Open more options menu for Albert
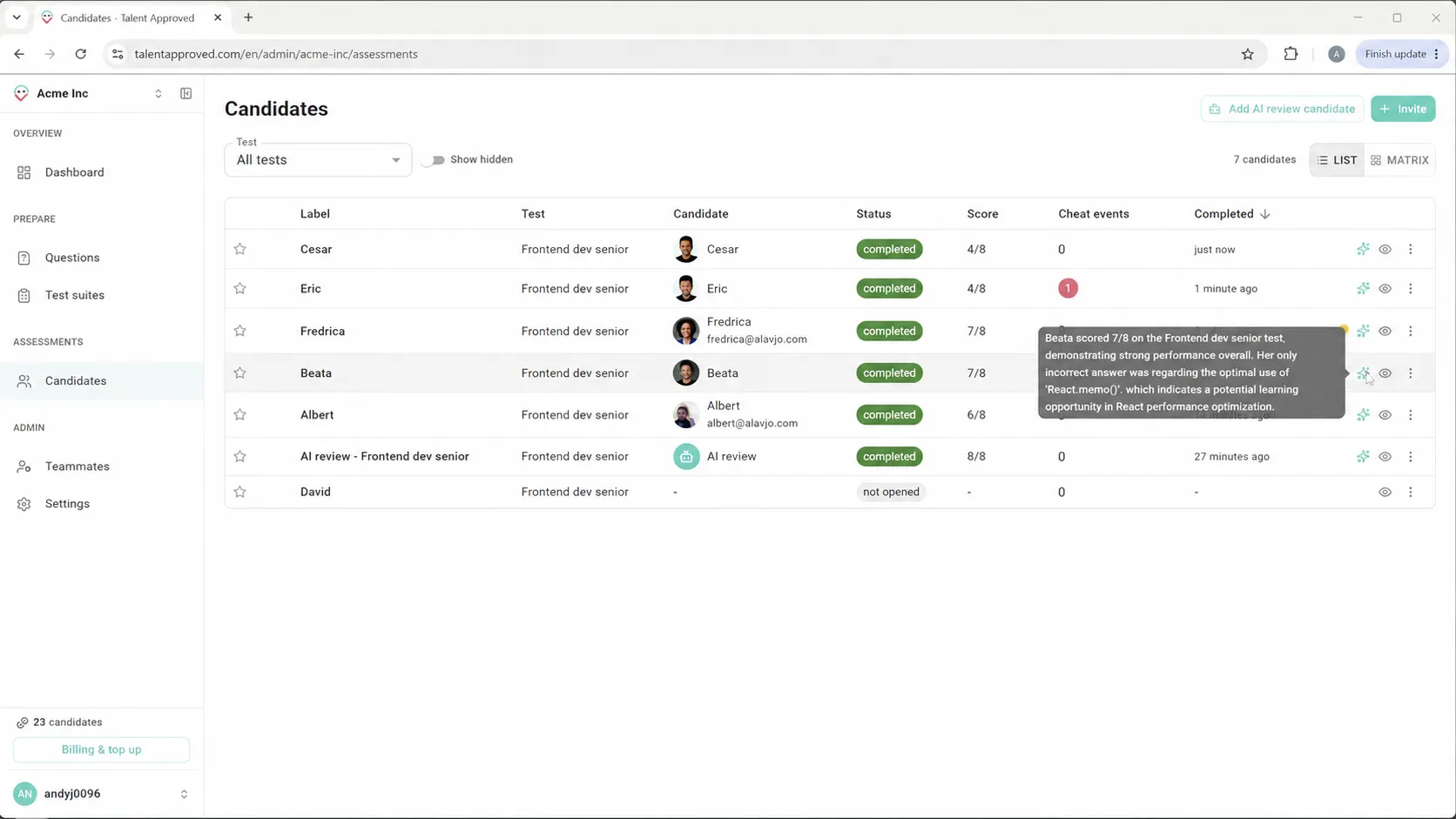The width and height of the screenshot is (1456, 819). [1411, 414]
